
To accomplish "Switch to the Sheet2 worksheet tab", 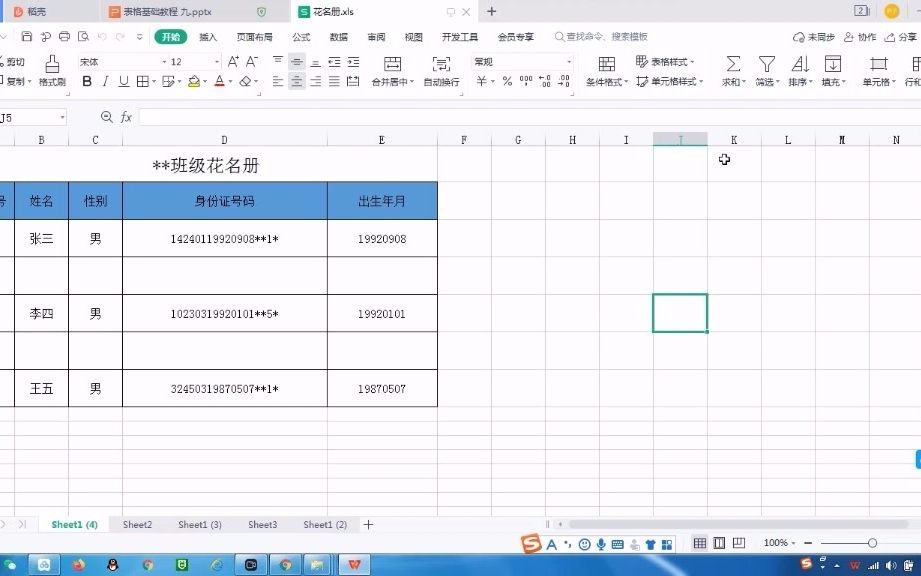I will [x=137, y=523].
